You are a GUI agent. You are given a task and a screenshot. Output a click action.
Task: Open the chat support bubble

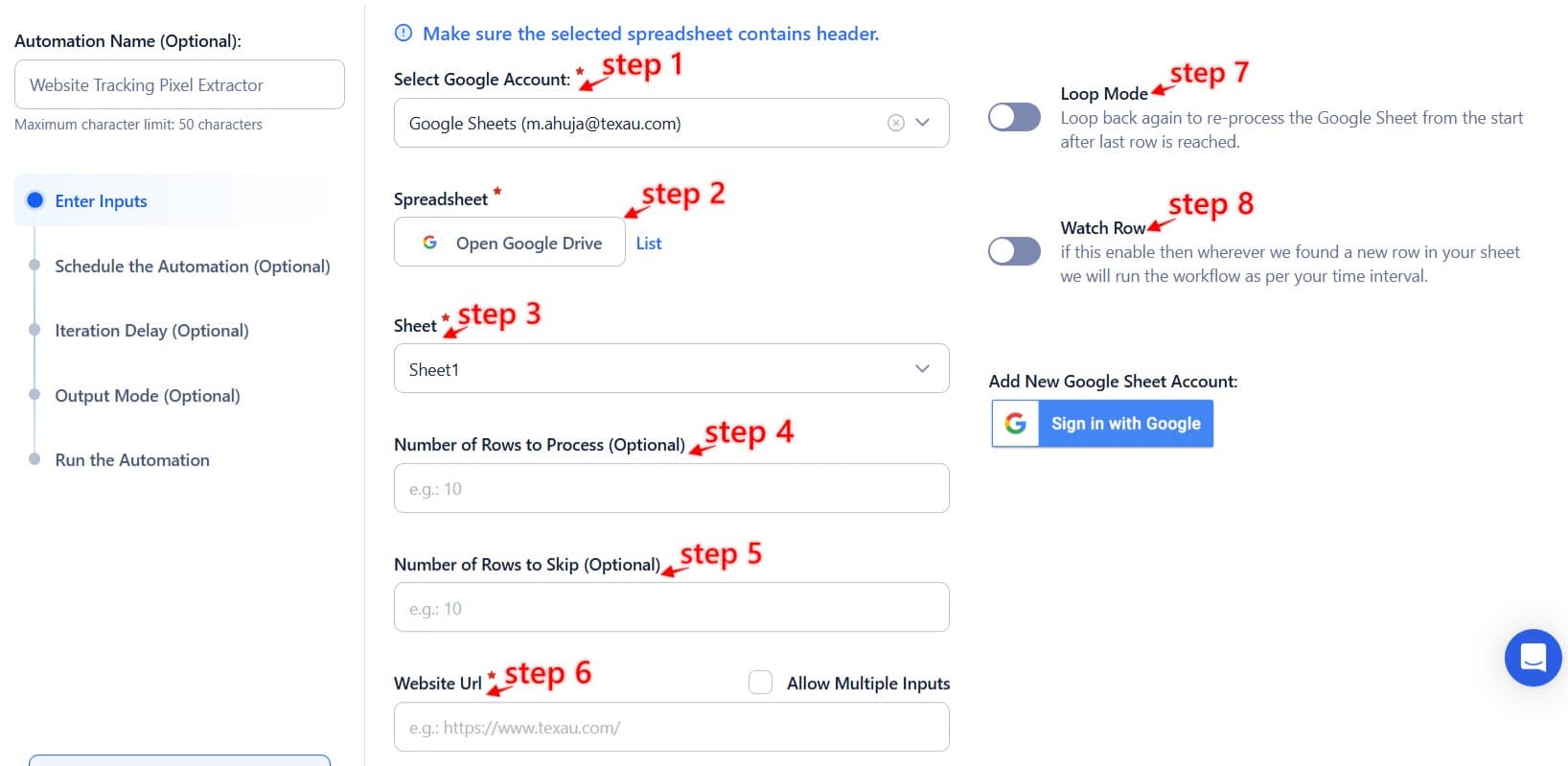point(1533,658)
